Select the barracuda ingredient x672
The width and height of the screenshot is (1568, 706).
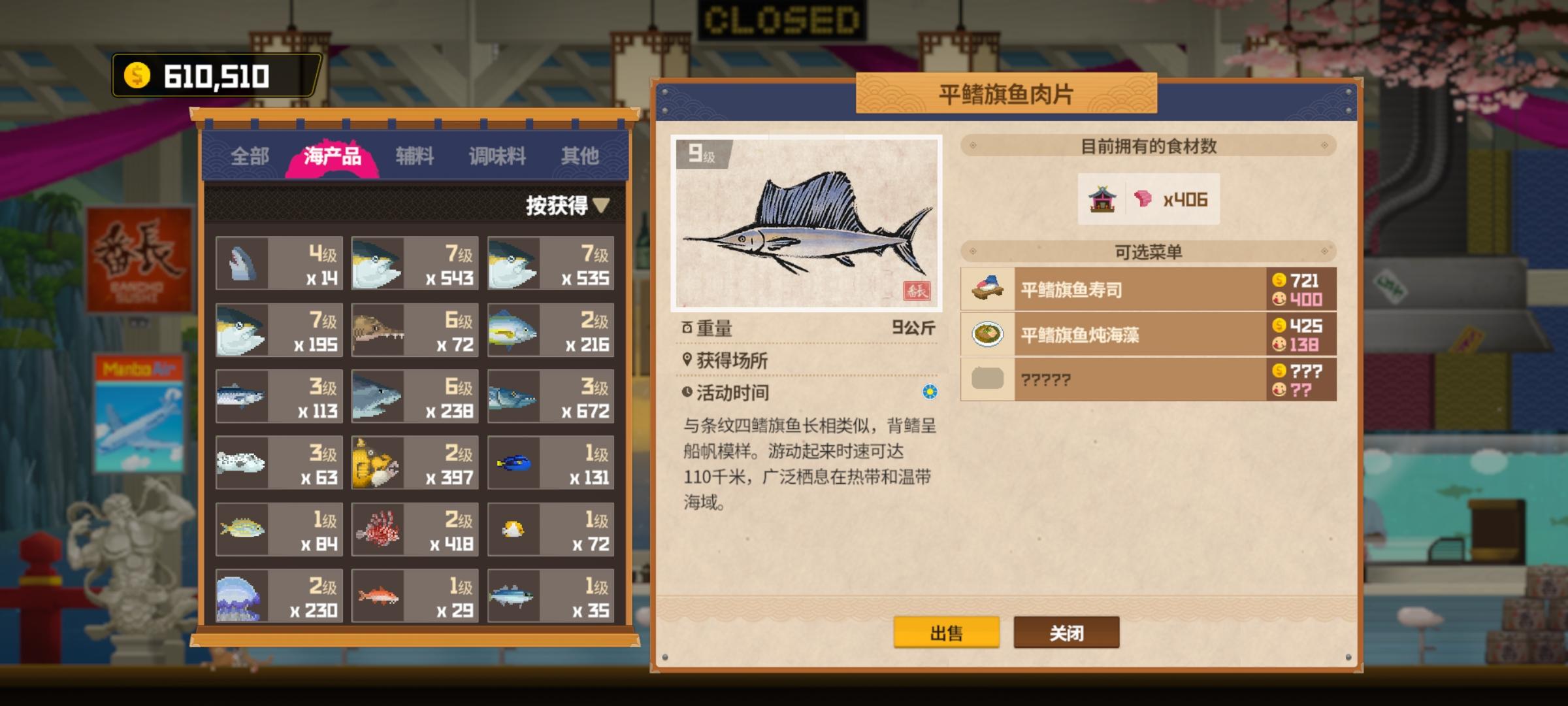pyautogui.click(x=551, y=397)
